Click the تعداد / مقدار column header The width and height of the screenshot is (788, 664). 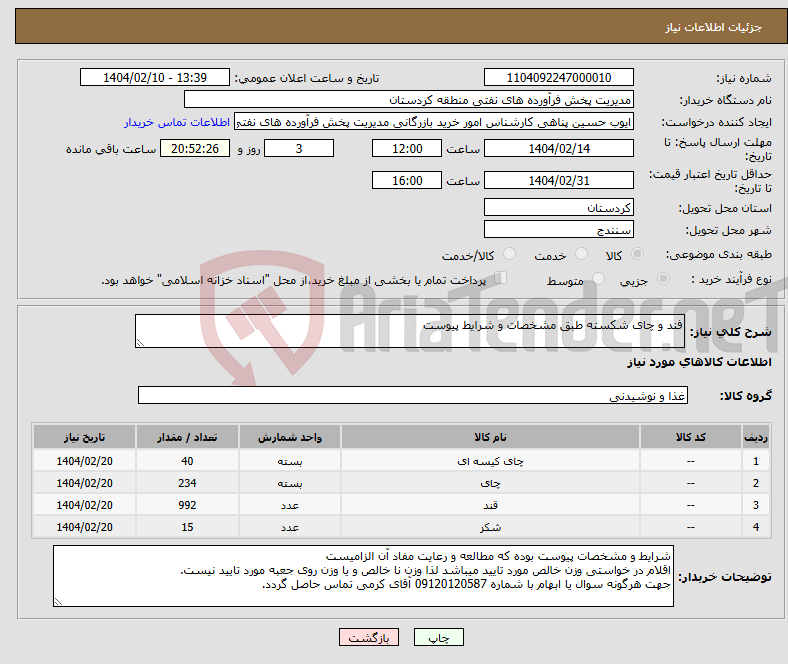click(187, 437)
